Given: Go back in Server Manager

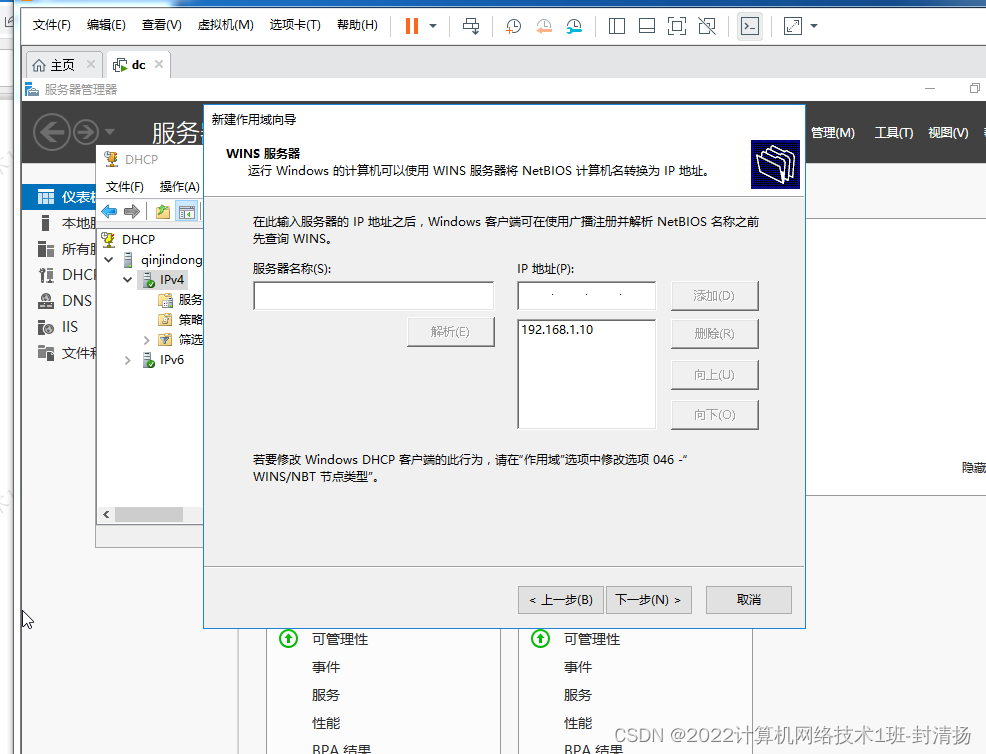Looking at the screenshot, I should [x=51, y=132].
